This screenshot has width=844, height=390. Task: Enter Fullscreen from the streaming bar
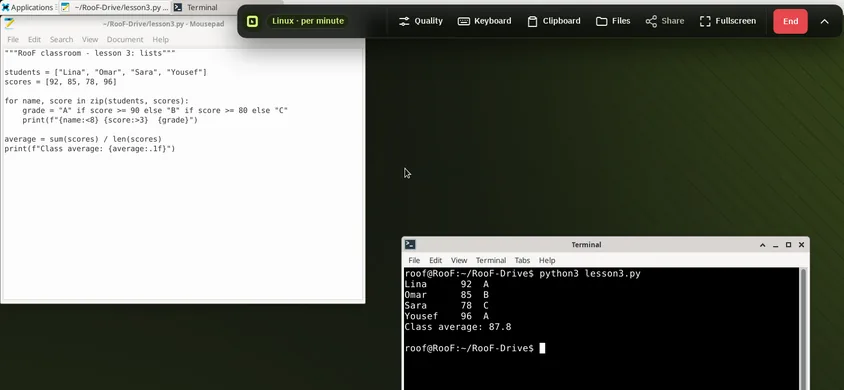pyautogui.click(x=728, y=21)
